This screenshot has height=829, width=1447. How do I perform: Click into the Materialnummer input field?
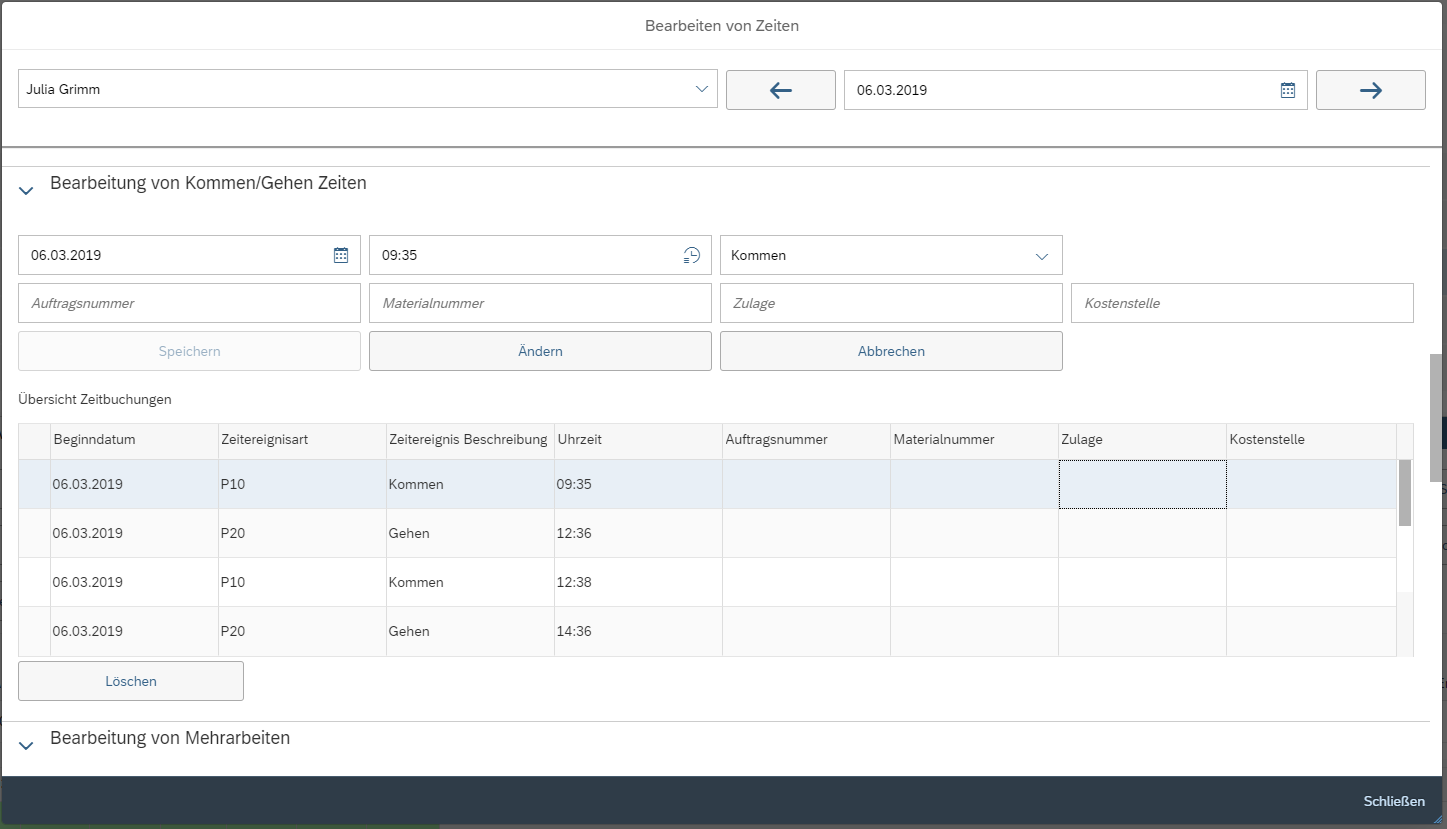point(540,303)
